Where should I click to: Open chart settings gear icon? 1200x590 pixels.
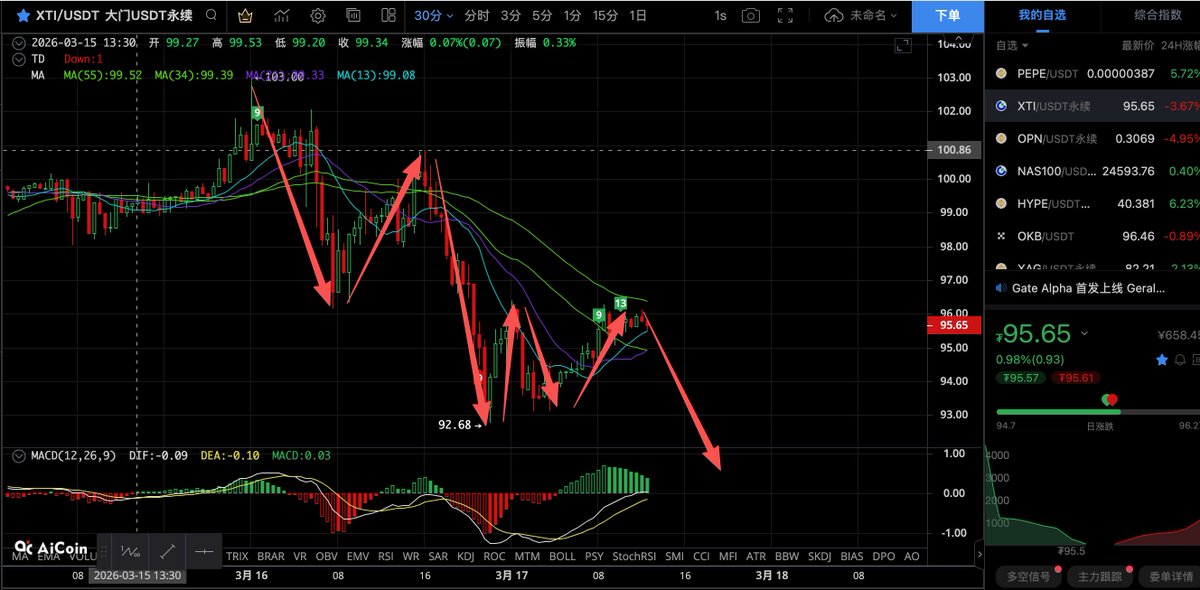click(318, 16)
